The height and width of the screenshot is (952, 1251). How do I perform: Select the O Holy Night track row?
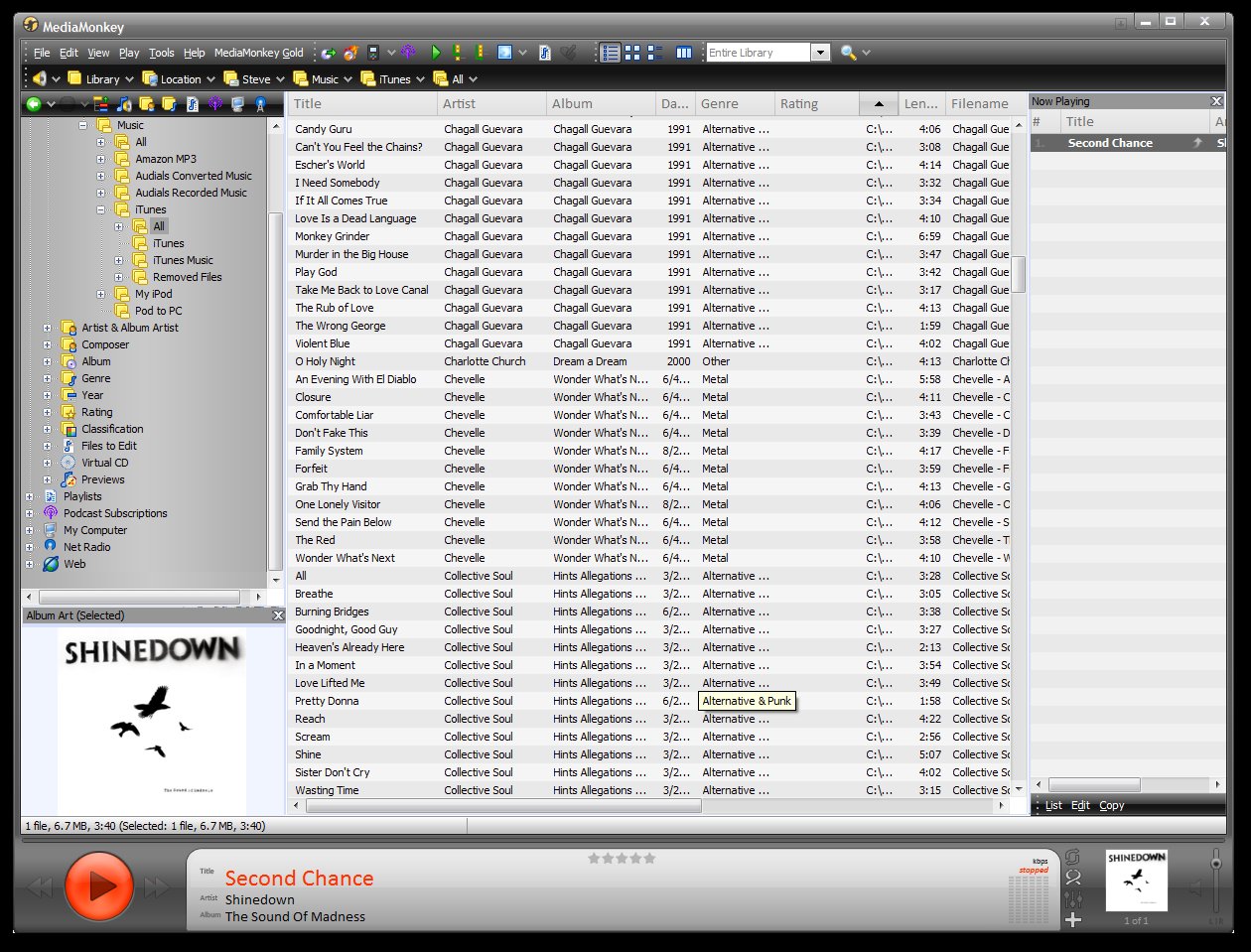[x=325, y=361]
